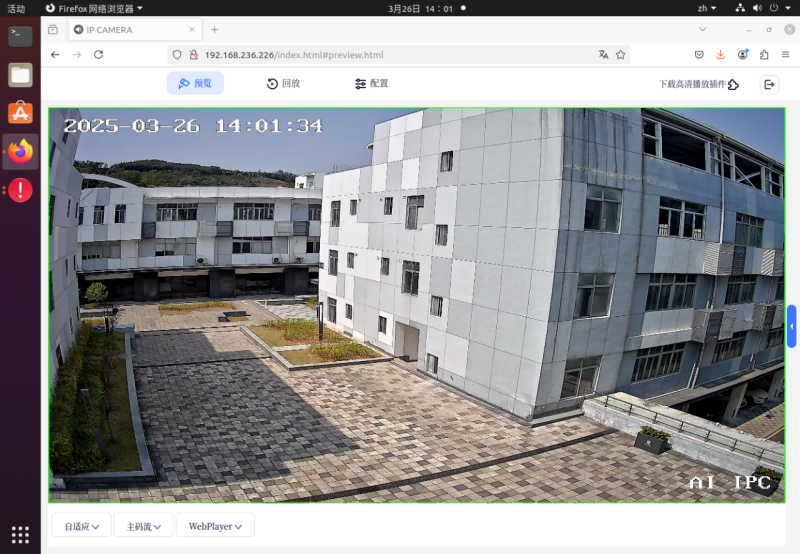Open Files from the Ubuntu dock
The image size is (800, 554).
coord(20,75)
